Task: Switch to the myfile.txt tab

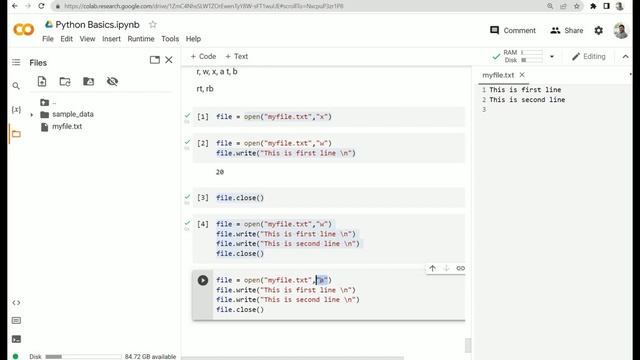Action: [498, 75]
